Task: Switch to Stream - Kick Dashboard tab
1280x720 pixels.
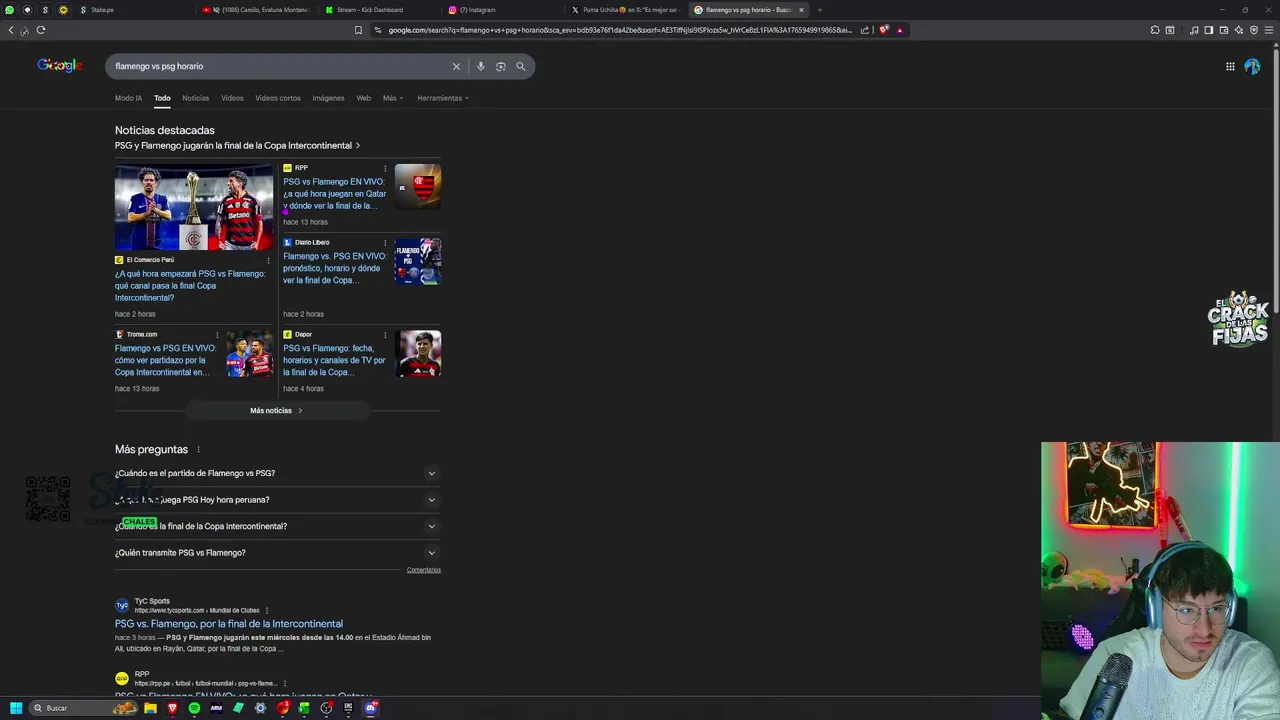Action: 380,10
